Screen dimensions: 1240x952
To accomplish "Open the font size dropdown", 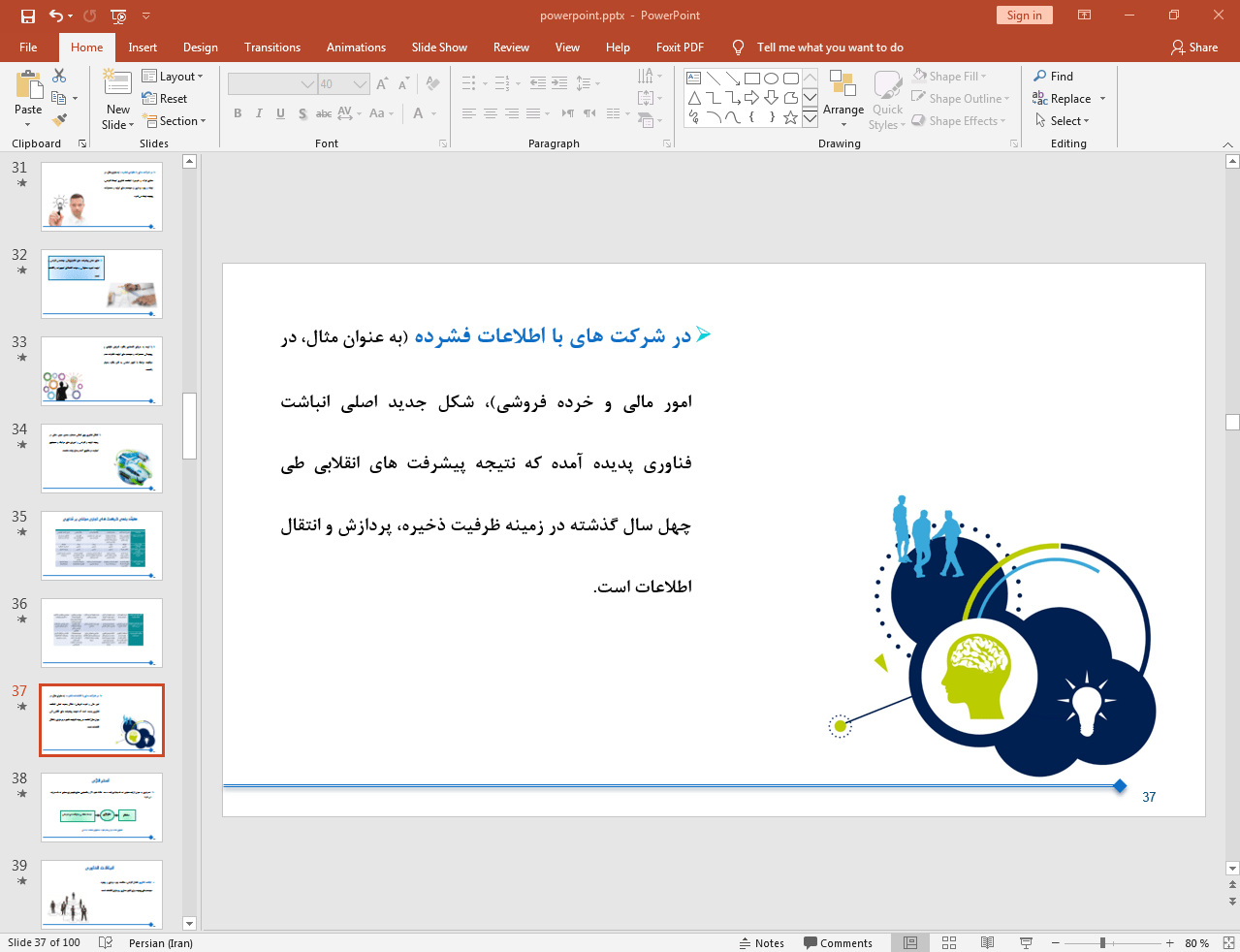I will (x=361, y=84).
